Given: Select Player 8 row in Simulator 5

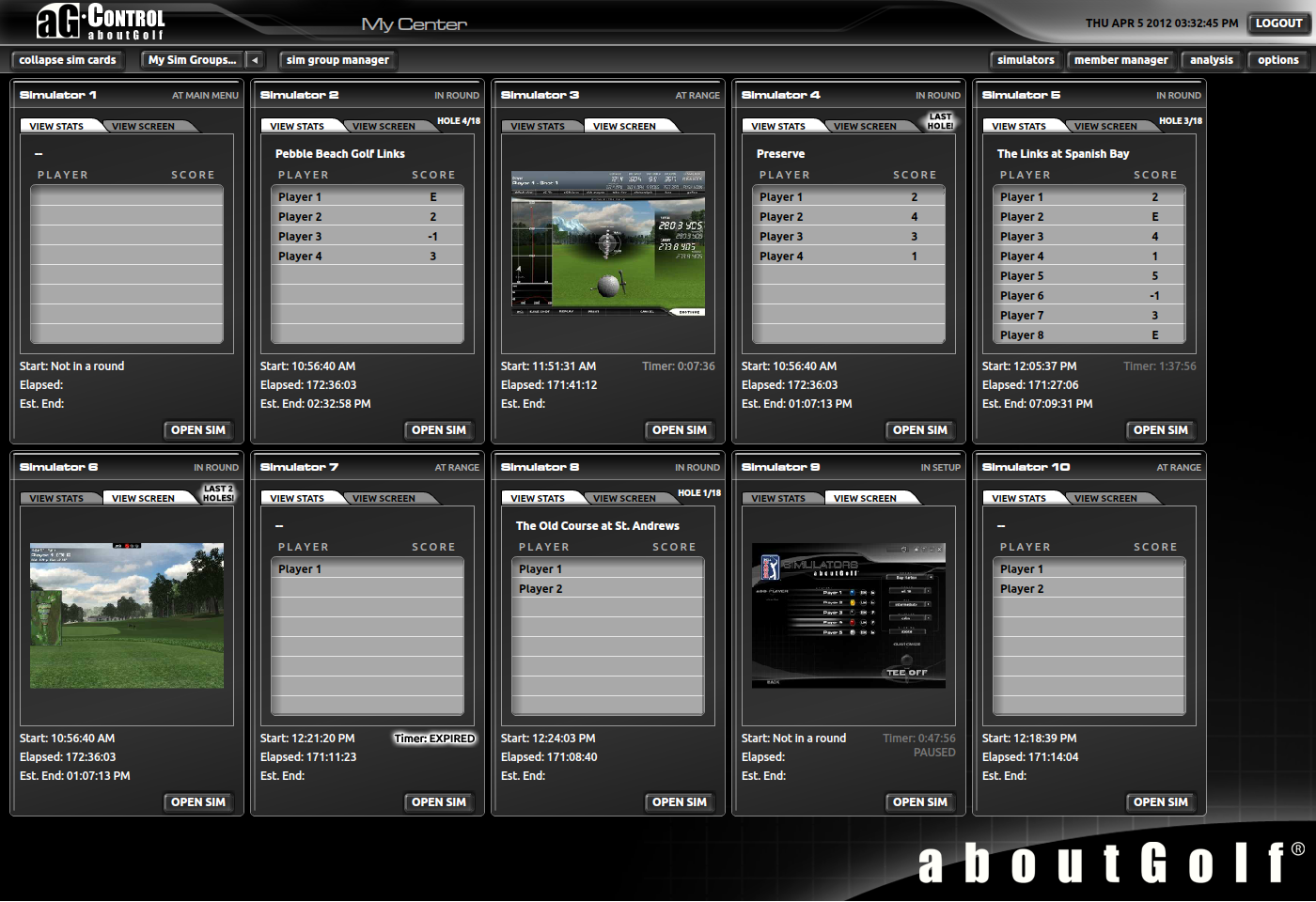Looking at the screenshot, I should point(1089,335).
